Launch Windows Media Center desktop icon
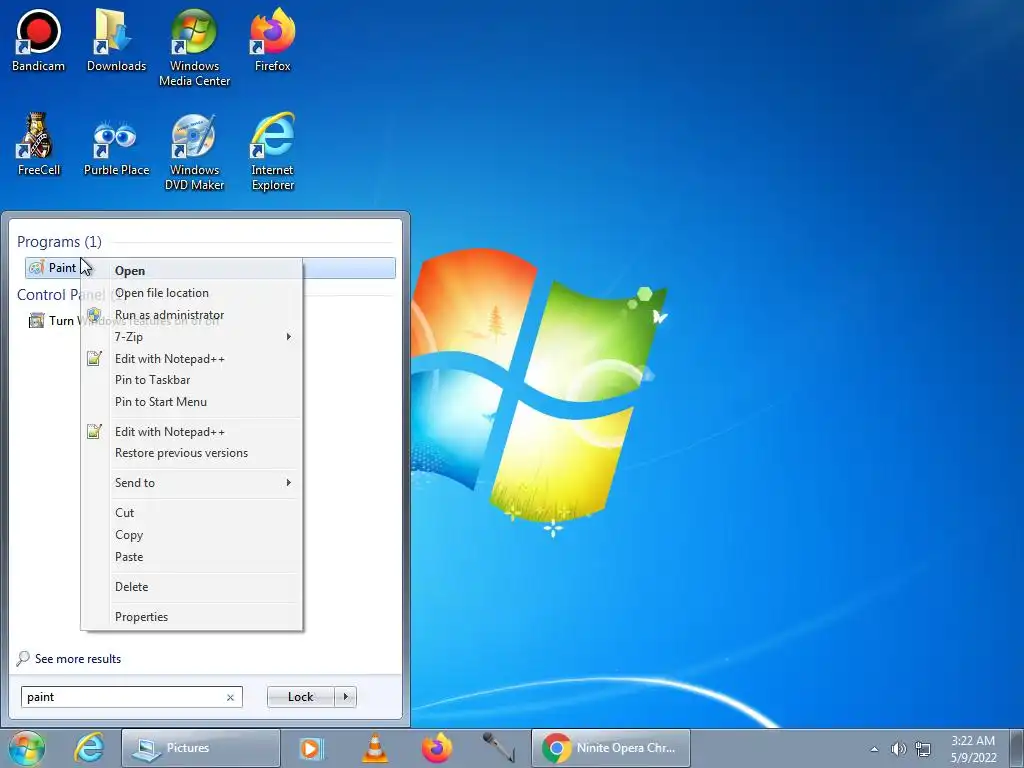This screenshot has height=768, width=1024. tap(195, 48)
